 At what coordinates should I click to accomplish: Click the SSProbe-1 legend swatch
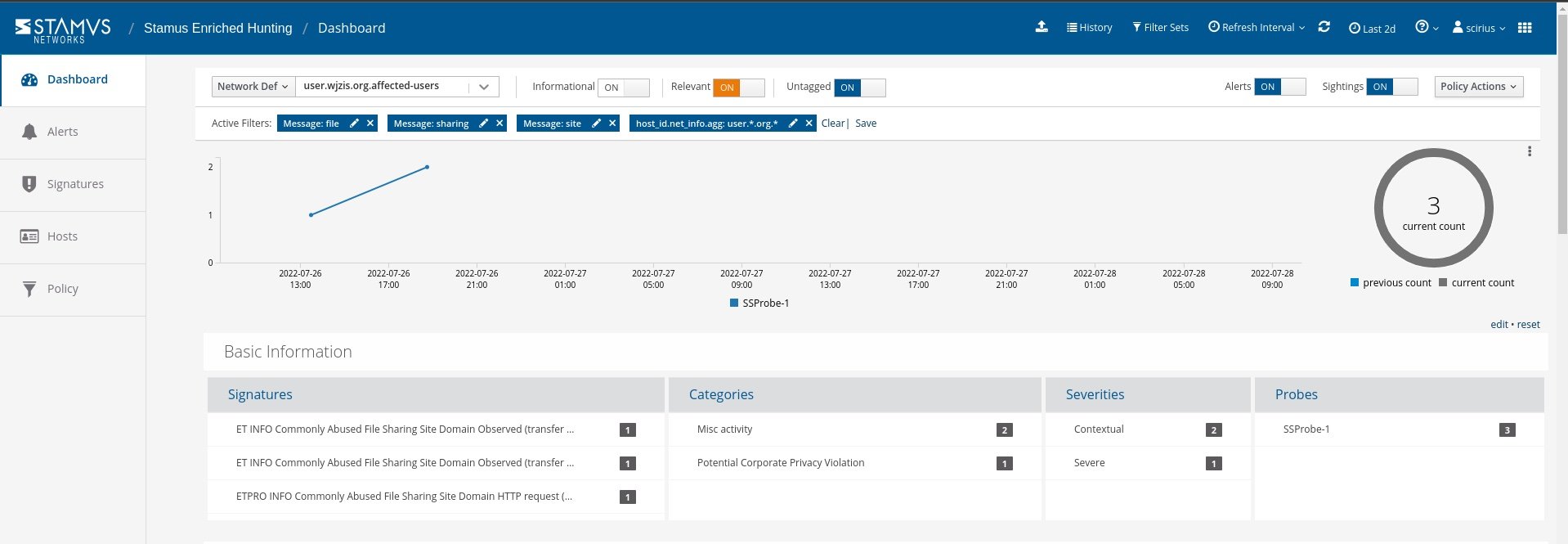pyautogui.click(x=733, y=303)
